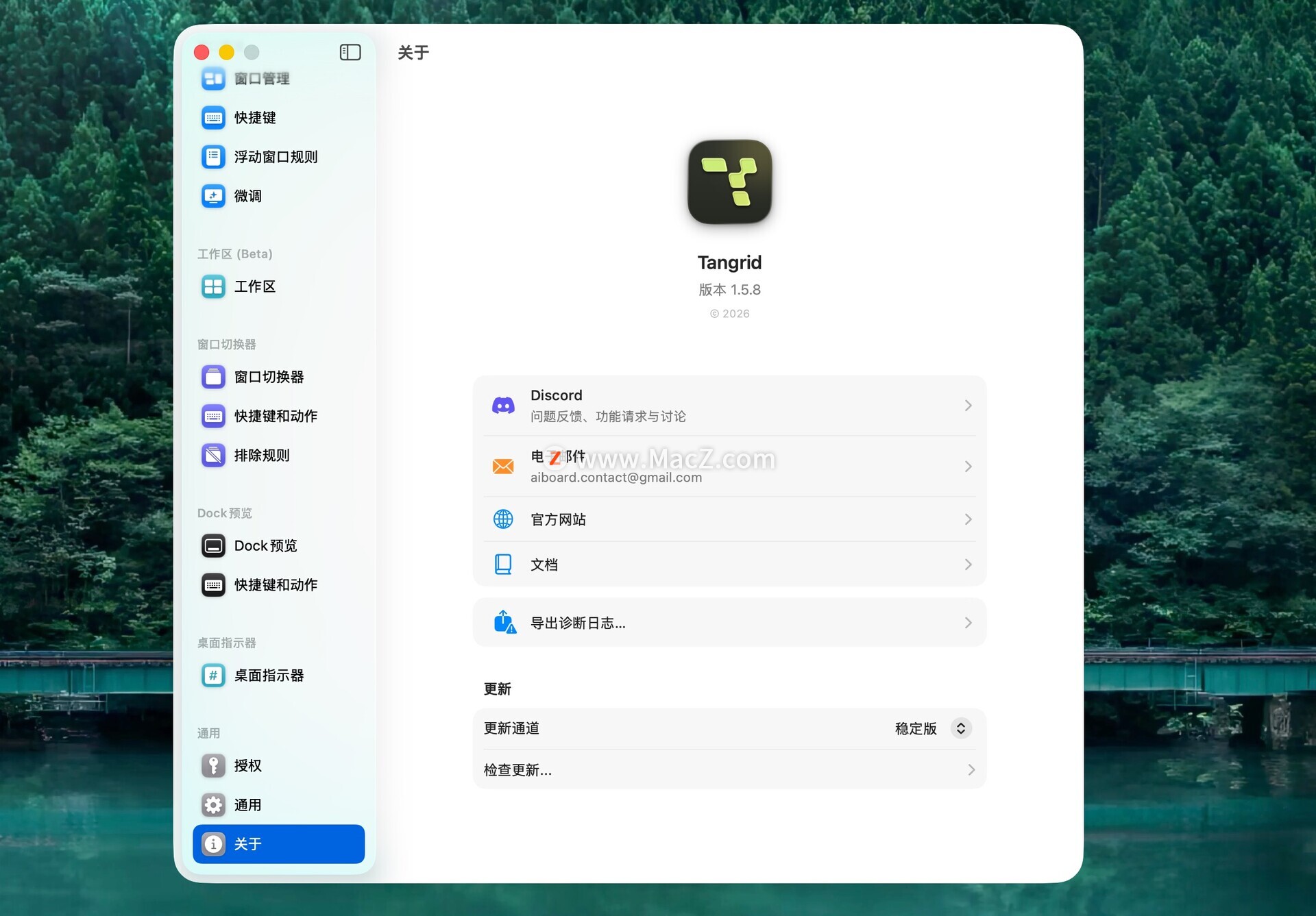Click the © 2026 copyright text

point(730,314)
